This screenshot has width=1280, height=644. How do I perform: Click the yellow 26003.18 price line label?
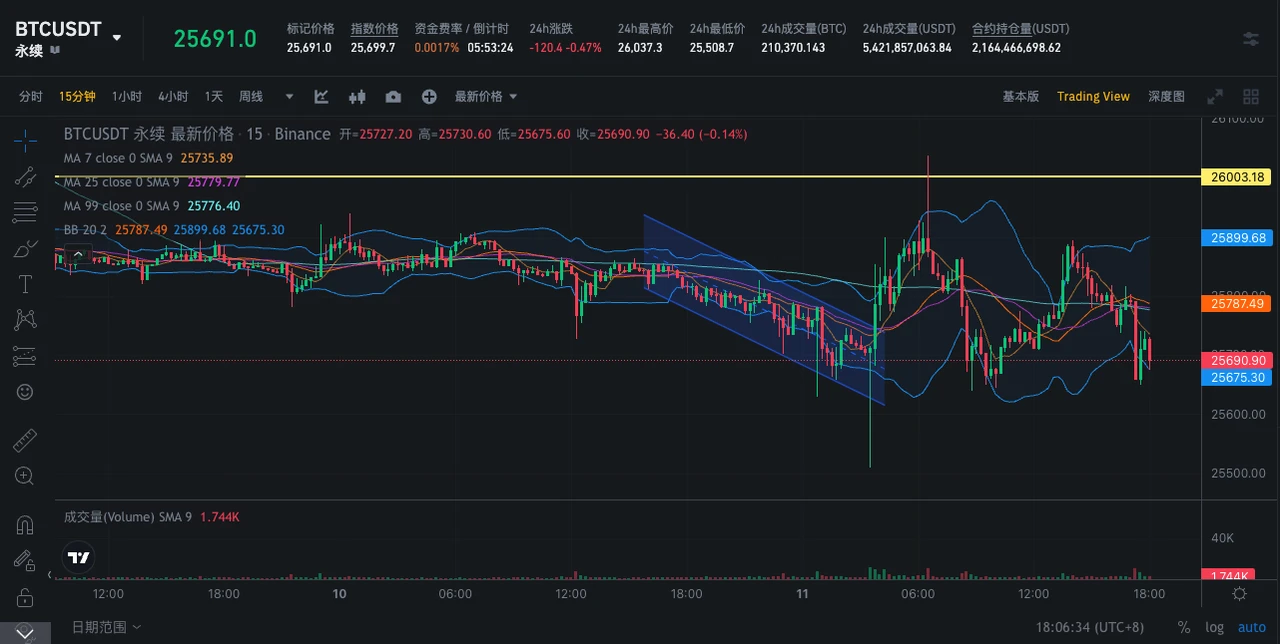[1239, 177]
